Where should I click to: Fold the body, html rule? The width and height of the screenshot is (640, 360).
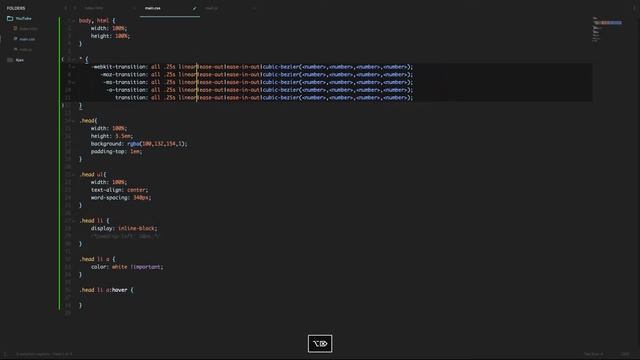(74, 20)
